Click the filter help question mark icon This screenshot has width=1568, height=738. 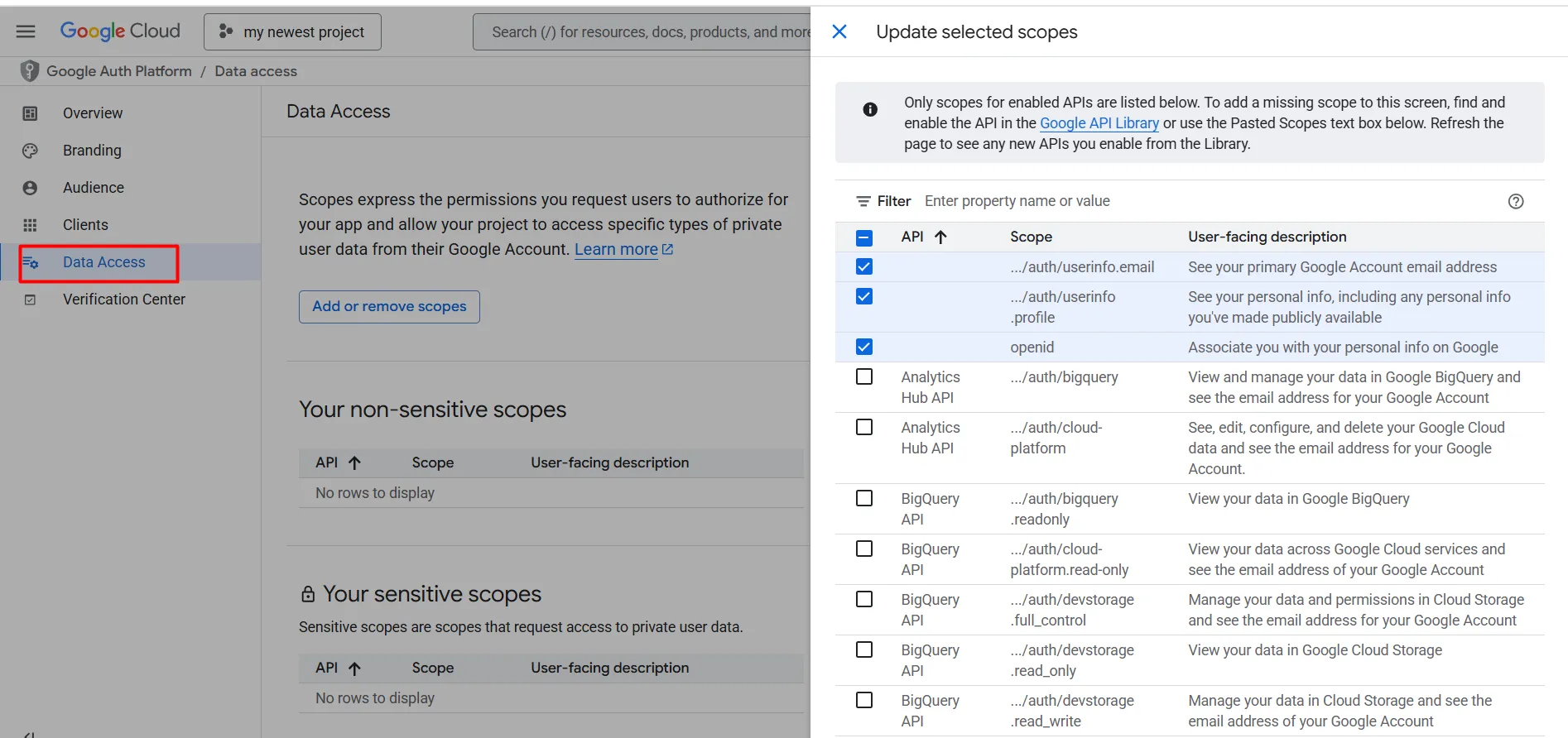point(1516,201)
